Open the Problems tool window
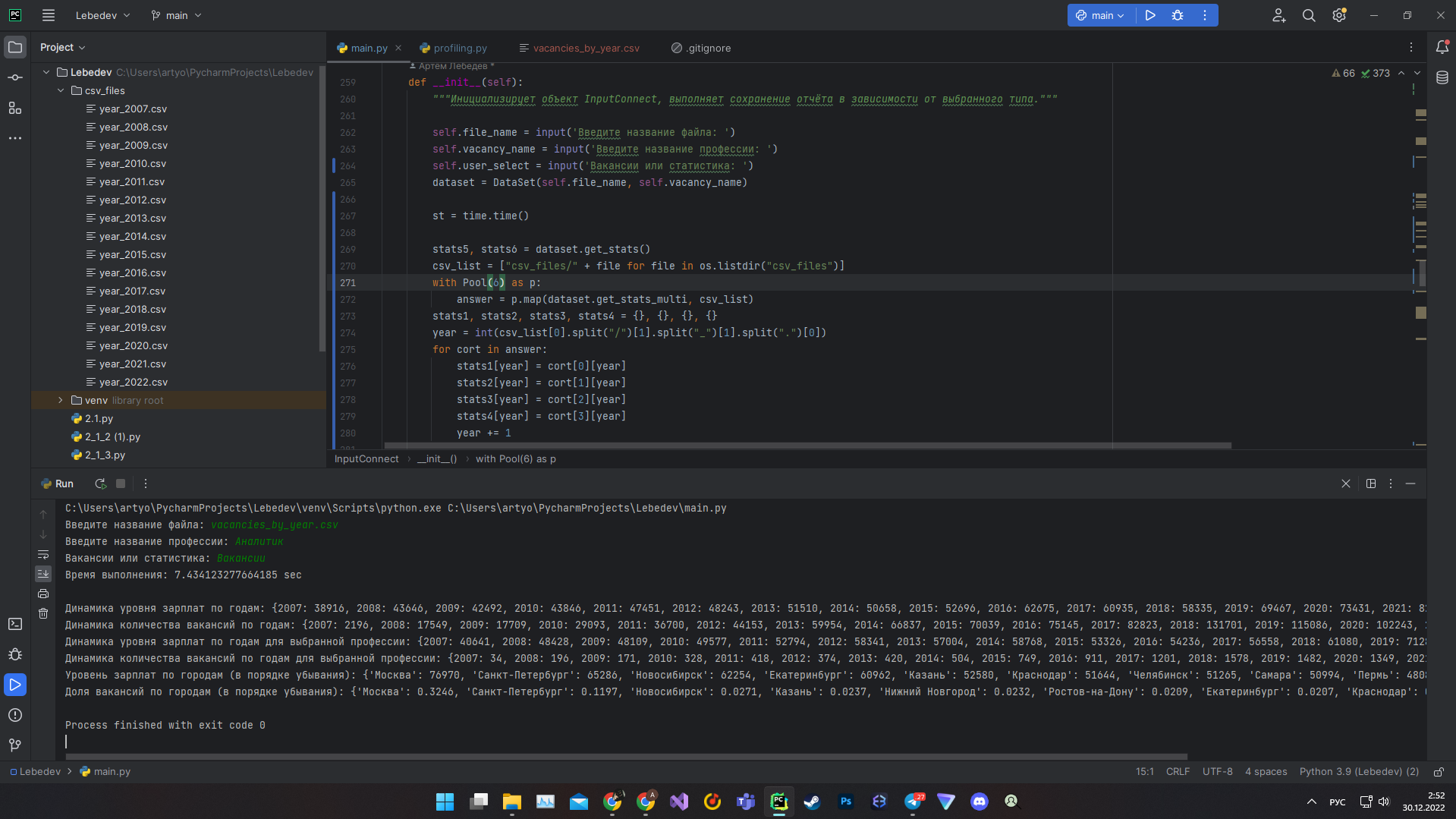The height and width of the screenshot is (819, 1456). (15, 714)
